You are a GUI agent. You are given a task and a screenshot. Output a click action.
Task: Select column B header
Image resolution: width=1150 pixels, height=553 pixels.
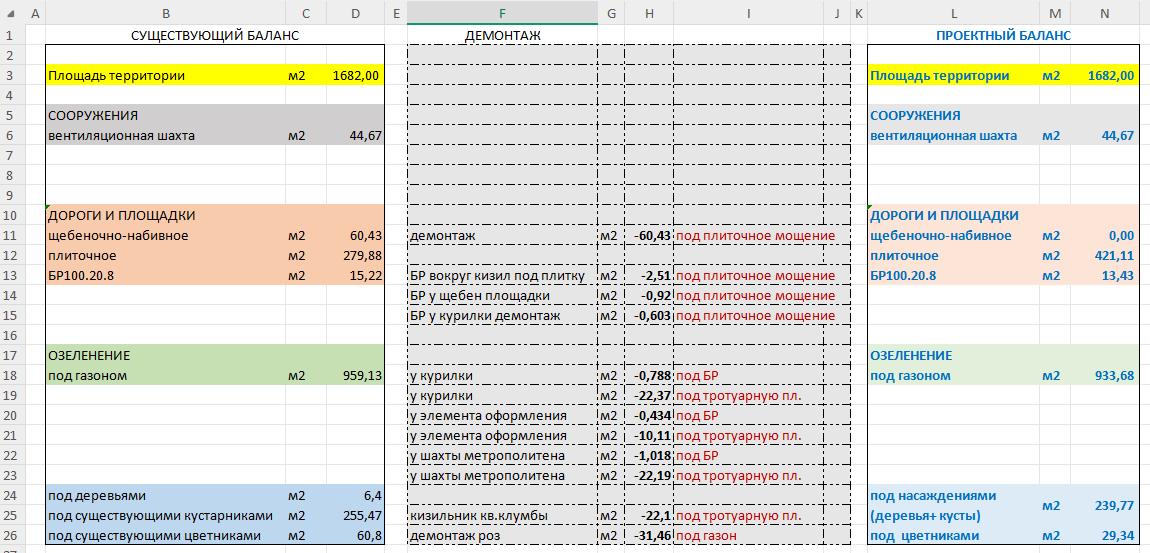[165, 12]
